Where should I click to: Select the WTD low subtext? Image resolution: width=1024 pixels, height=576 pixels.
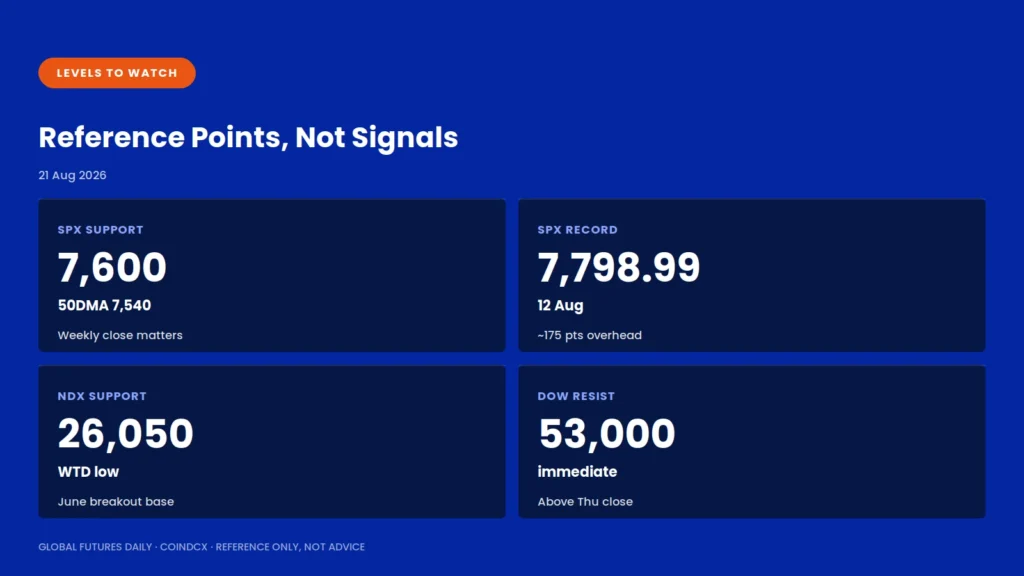pyautogui.click(x=88, y=472)
